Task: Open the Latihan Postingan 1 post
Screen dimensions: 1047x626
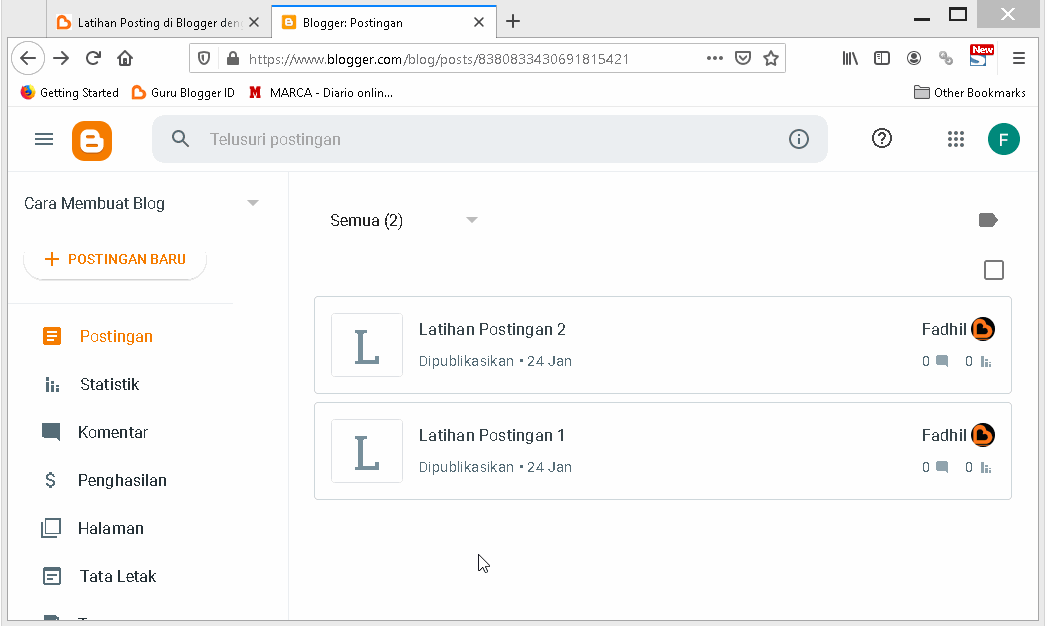Action: pyautogui.click(x=491, y=436)
